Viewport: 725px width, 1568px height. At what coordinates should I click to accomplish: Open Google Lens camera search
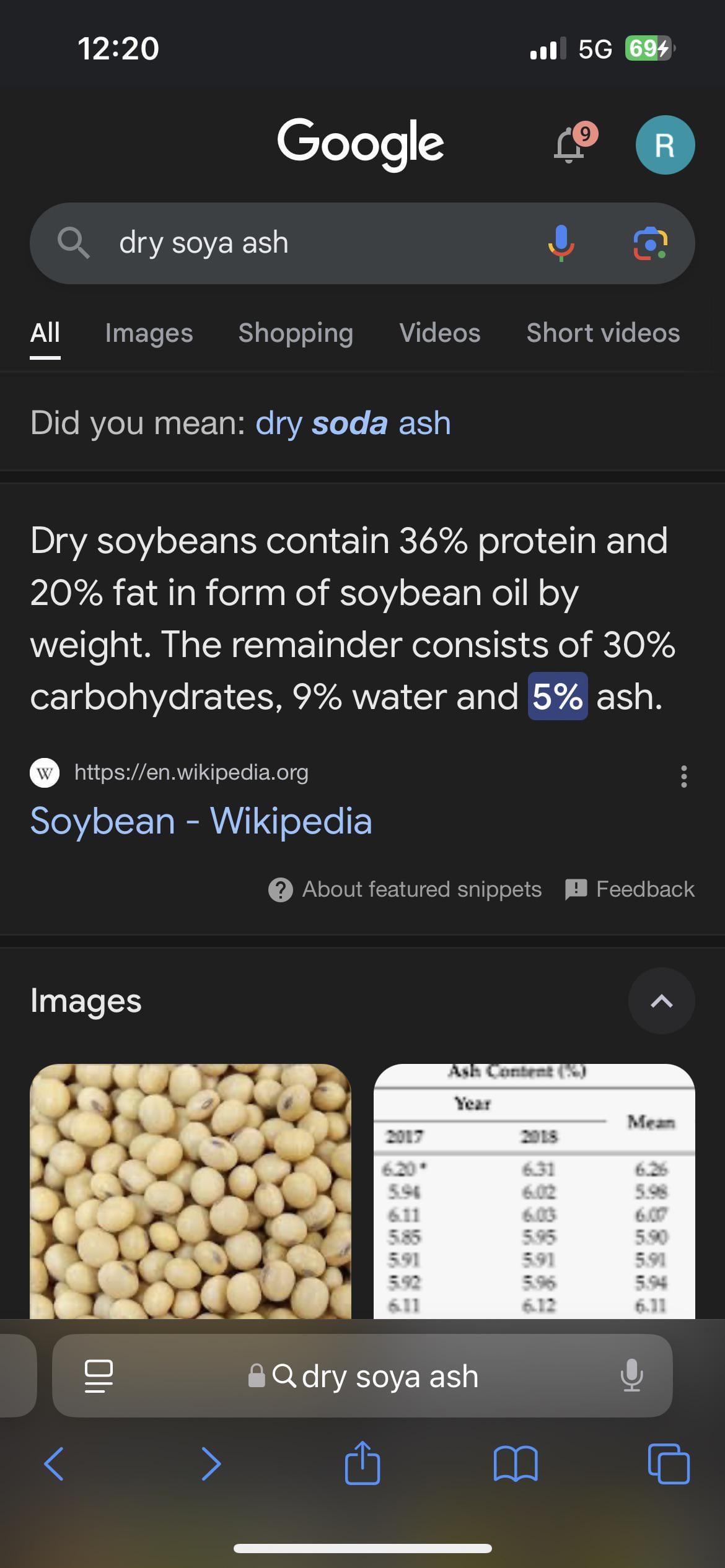650,243
